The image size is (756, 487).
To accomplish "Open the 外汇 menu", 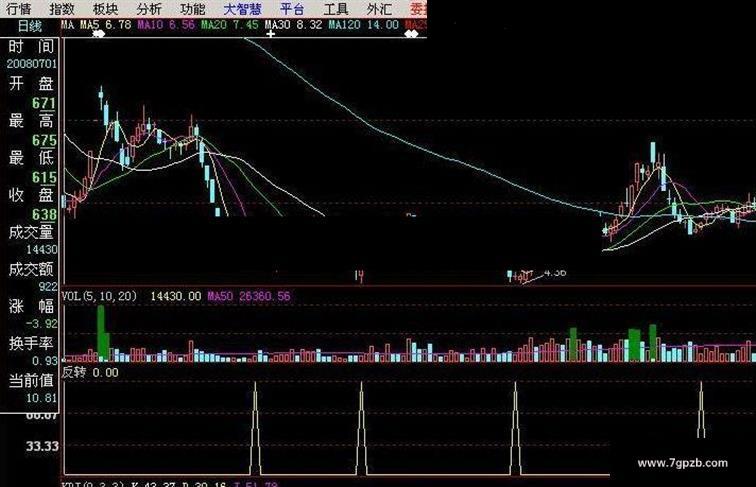I will coord(379,9).
